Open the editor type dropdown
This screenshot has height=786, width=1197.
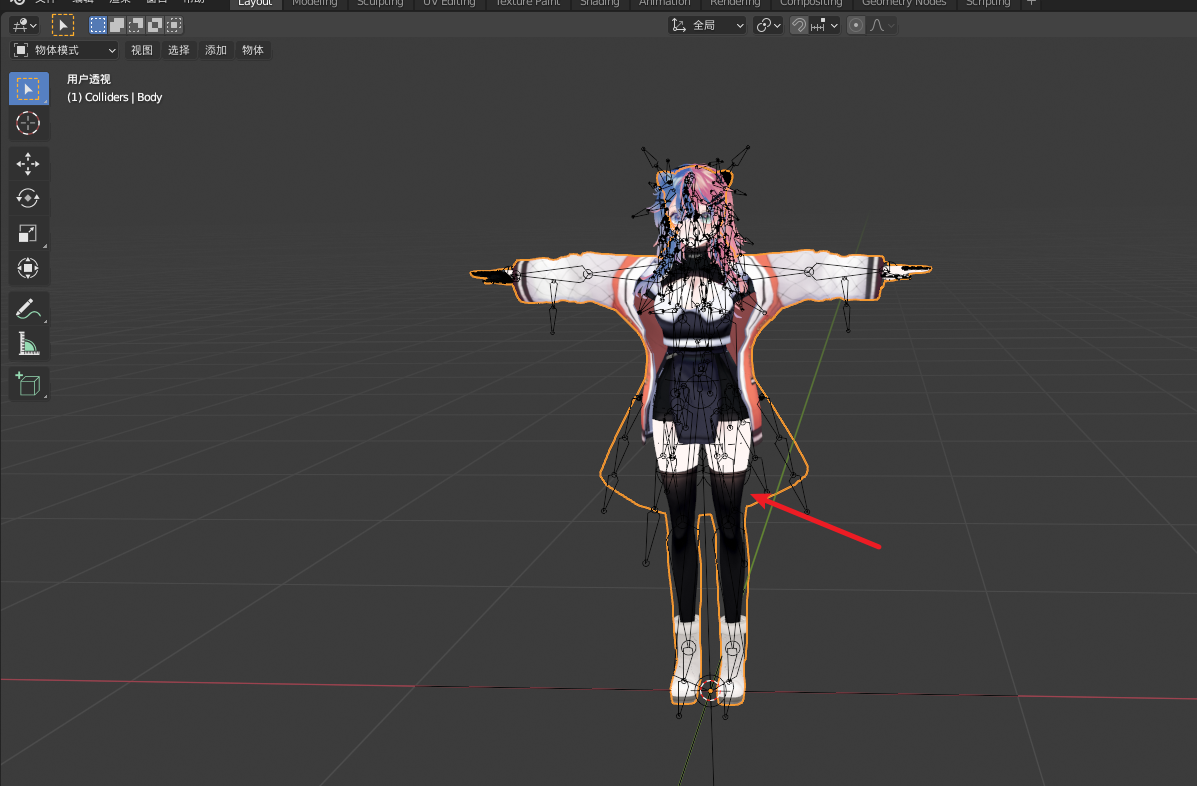click(x=24, y=25)
